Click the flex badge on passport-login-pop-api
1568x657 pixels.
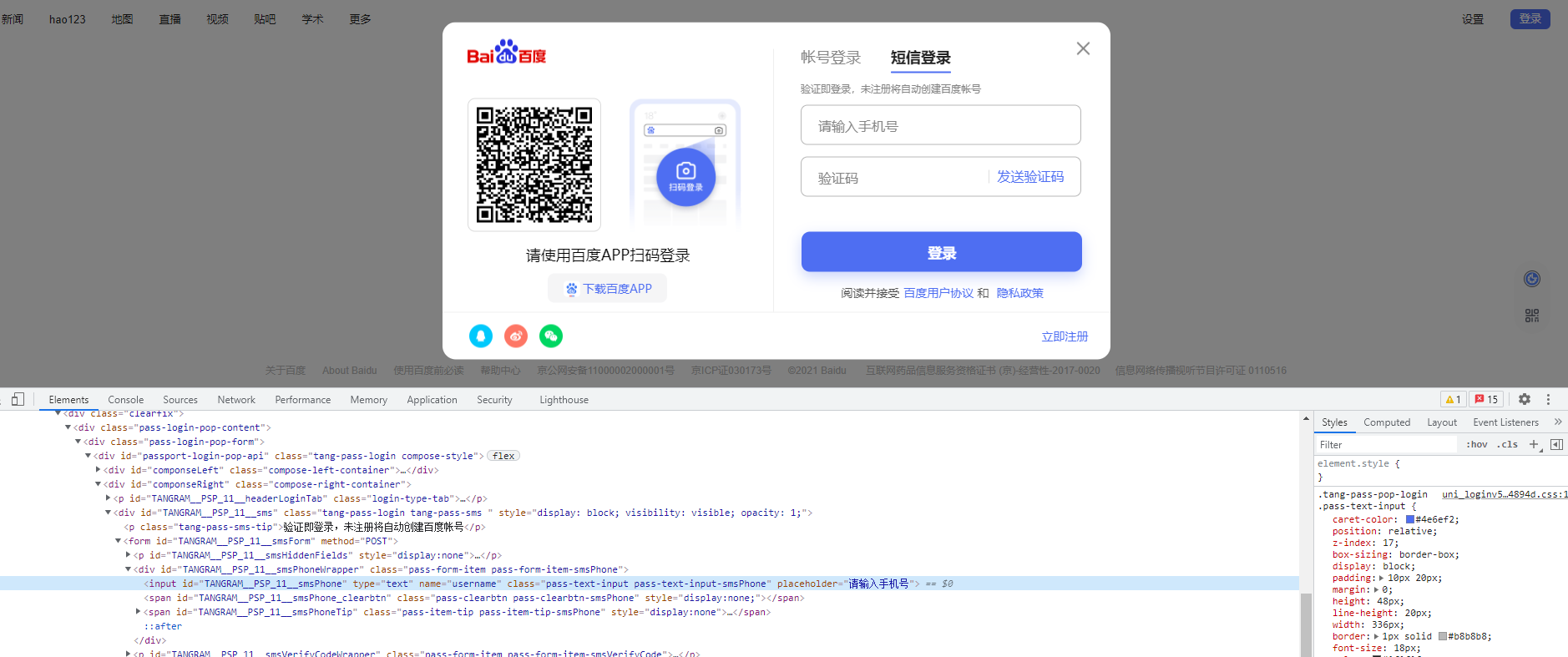(x=503, y=456)
